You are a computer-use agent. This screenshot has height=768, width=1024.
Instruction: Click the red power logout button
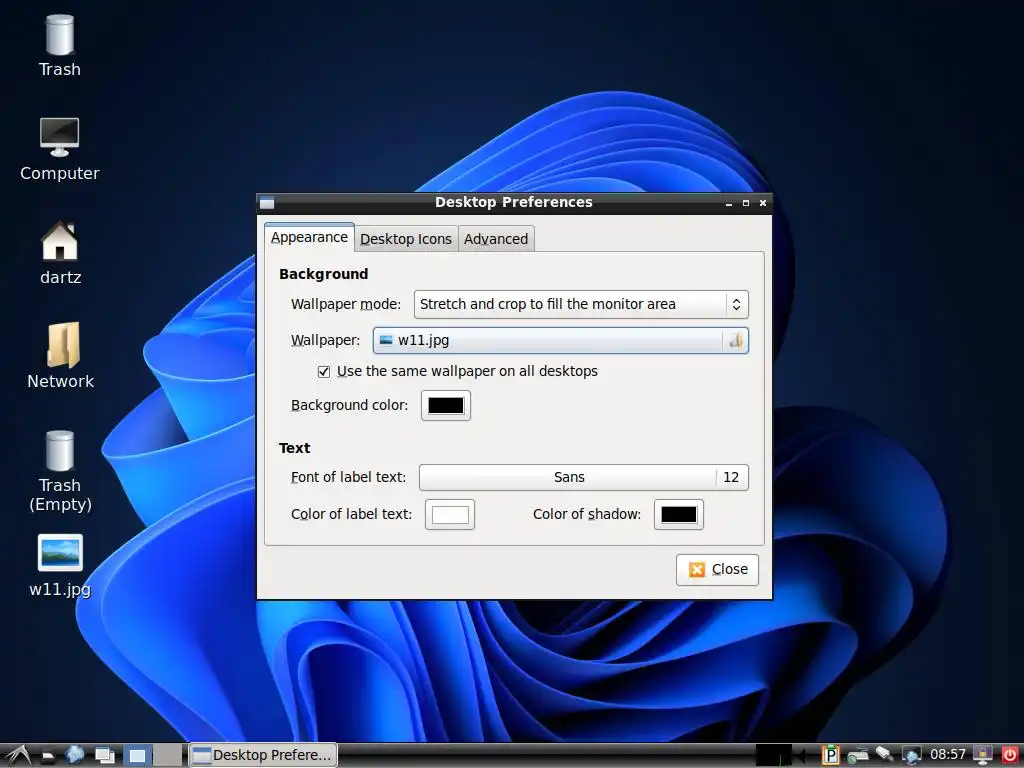point(1010,755)
